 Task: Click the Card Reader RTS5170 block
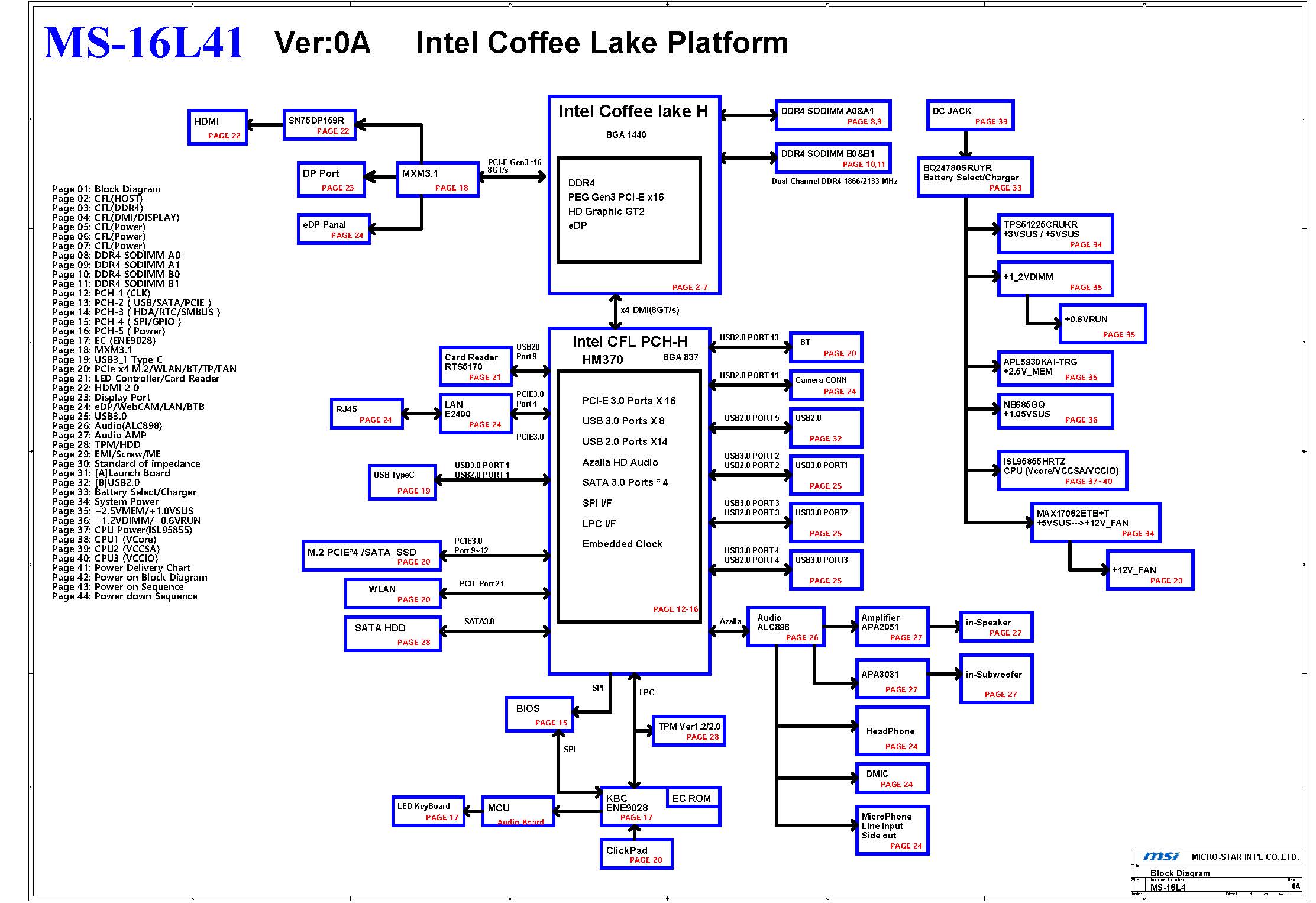click(x=476, y=365)
